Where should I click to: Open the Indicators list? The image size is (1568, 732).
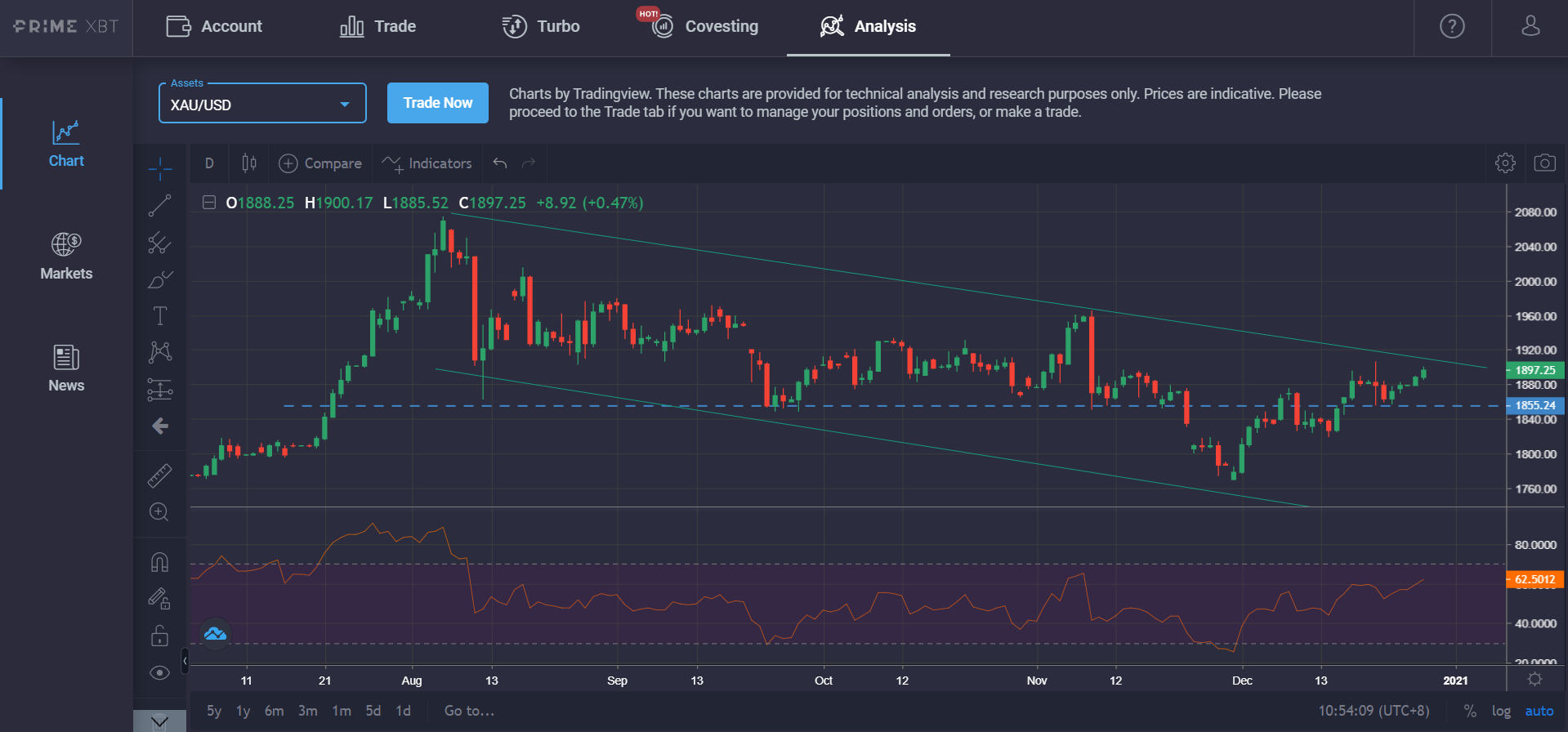click(427, 163)
